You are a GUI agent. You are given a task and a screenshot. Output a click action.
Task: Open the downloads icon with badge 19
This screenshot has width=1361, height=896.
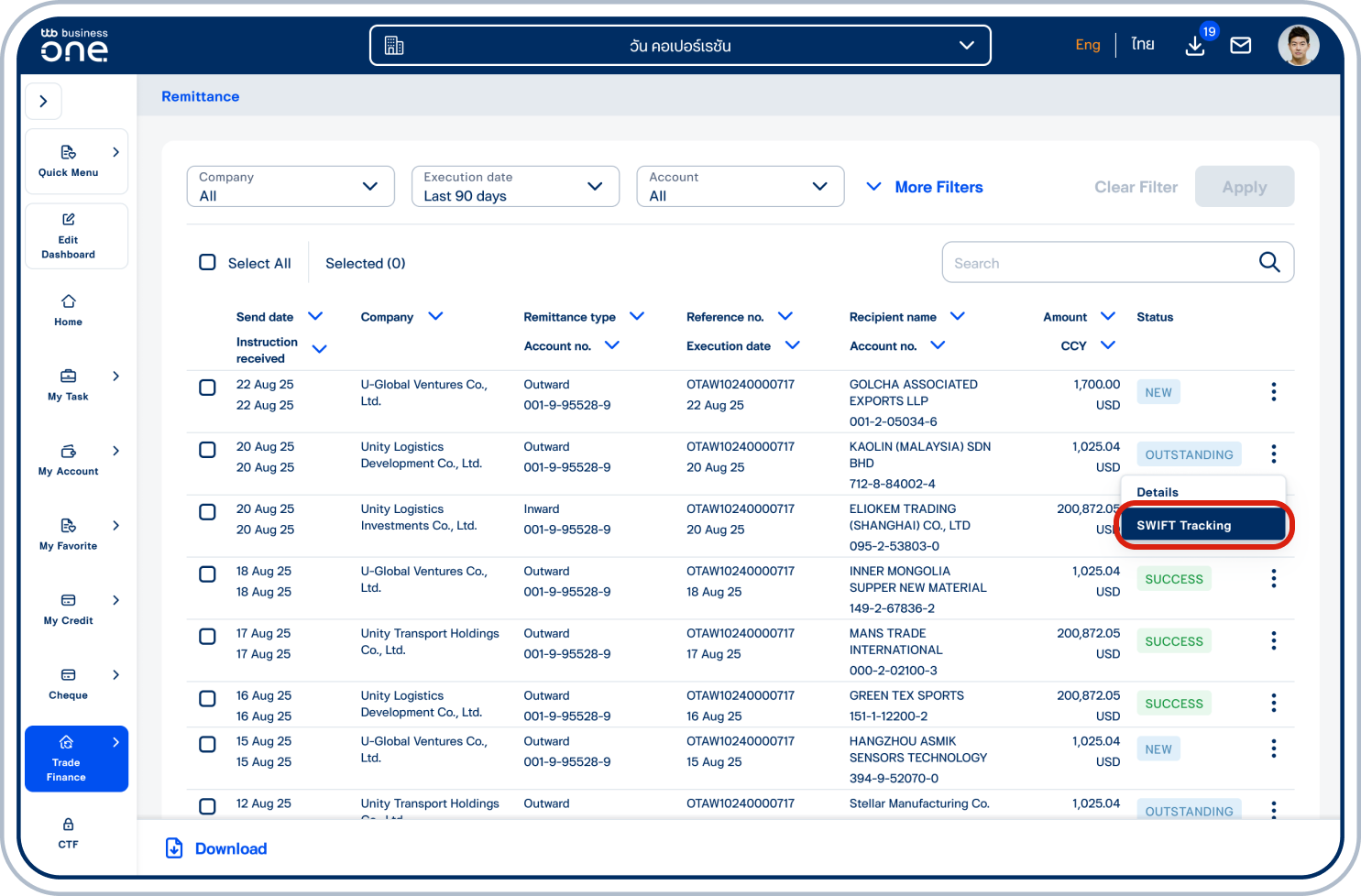pos(1195,46)
